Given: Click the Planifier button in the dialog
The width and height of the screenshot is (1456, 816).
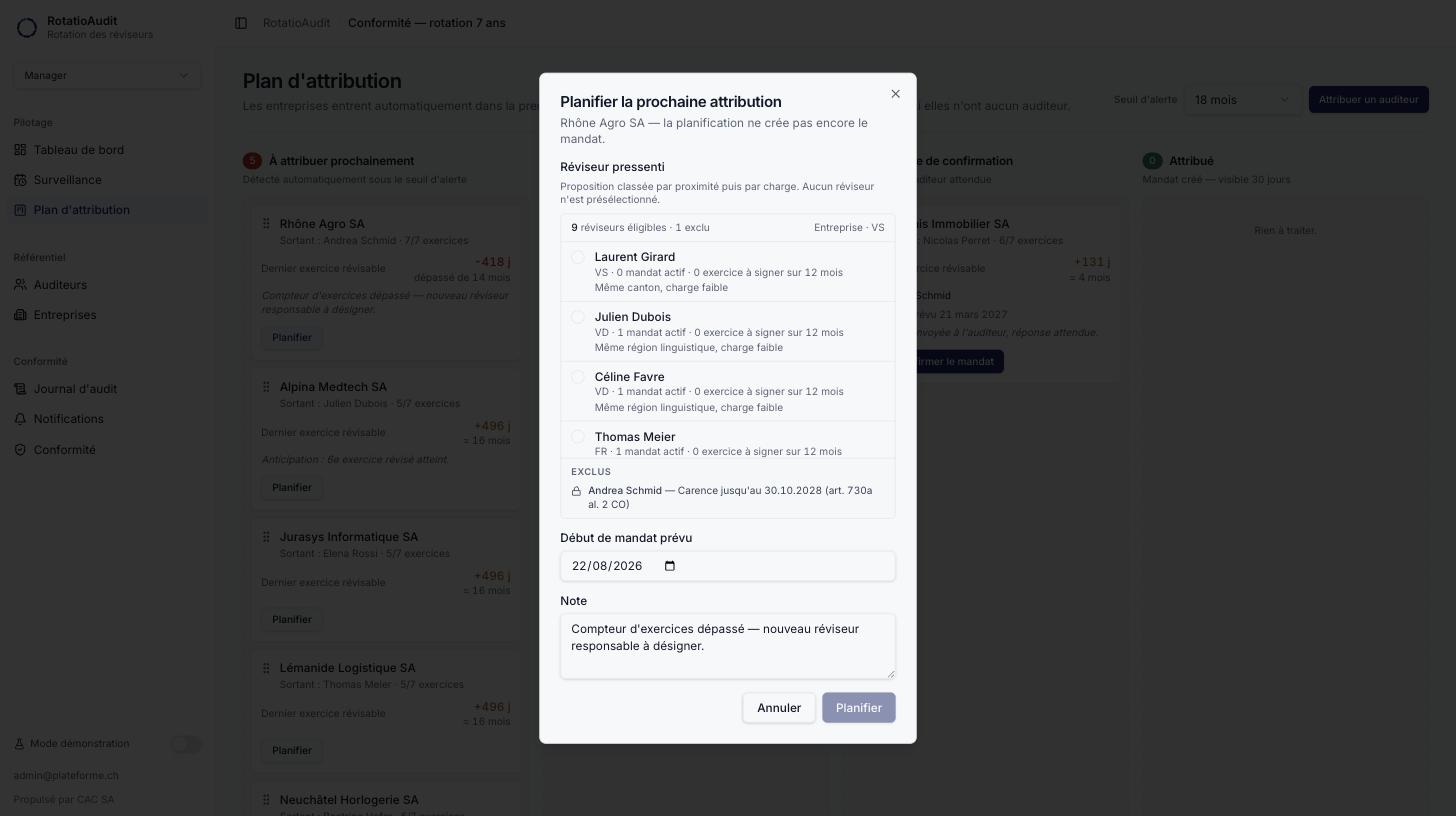Looking at the screenshot, I should [x=859, y=708].
